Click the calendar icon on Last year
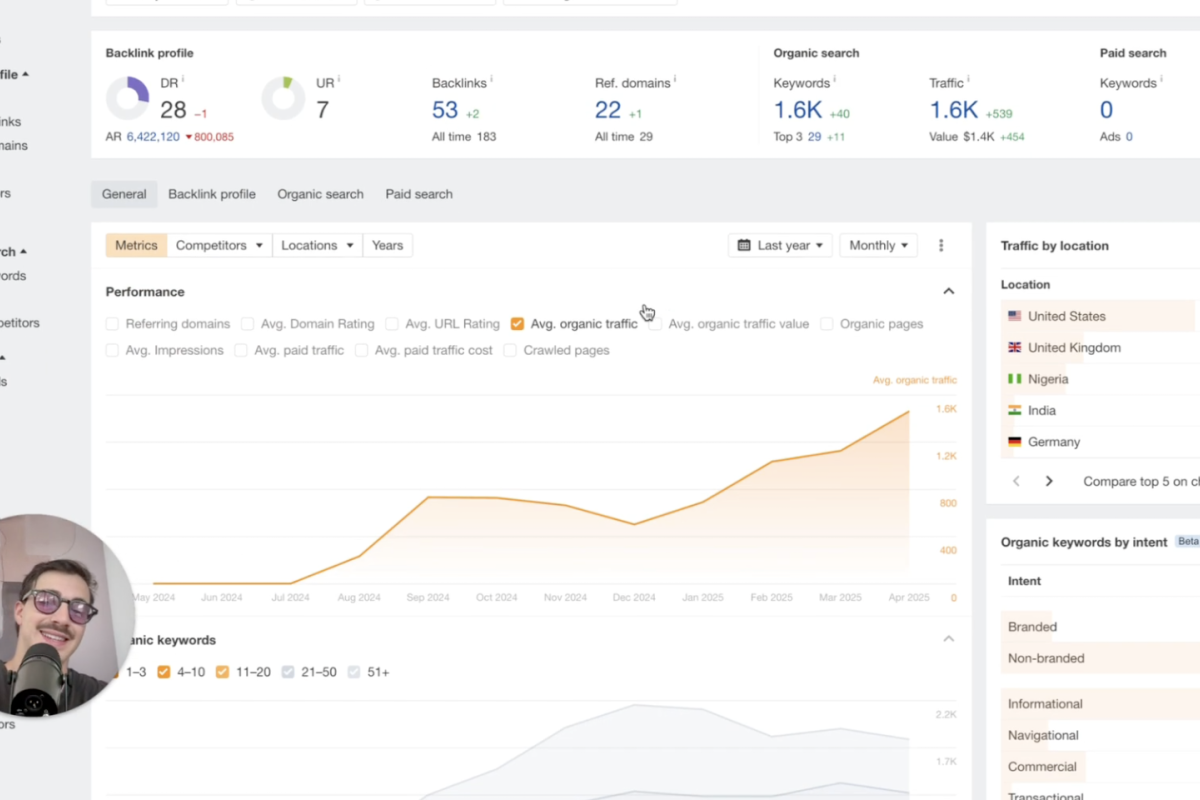This screenshot has width=1200, height=800. 744,245
